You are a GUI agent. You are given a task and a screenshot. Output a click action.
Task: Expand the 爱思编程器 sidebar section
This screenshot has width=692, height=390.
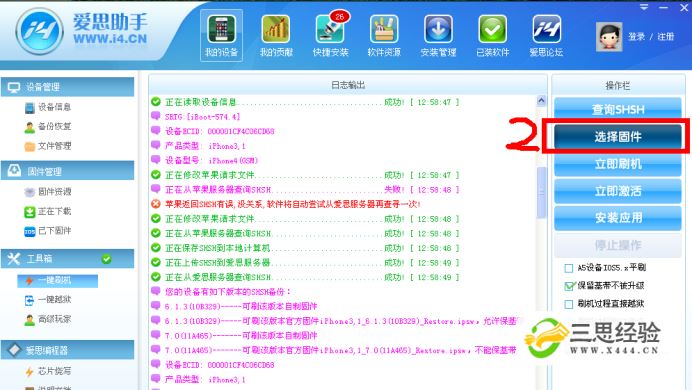pos(68,350)
